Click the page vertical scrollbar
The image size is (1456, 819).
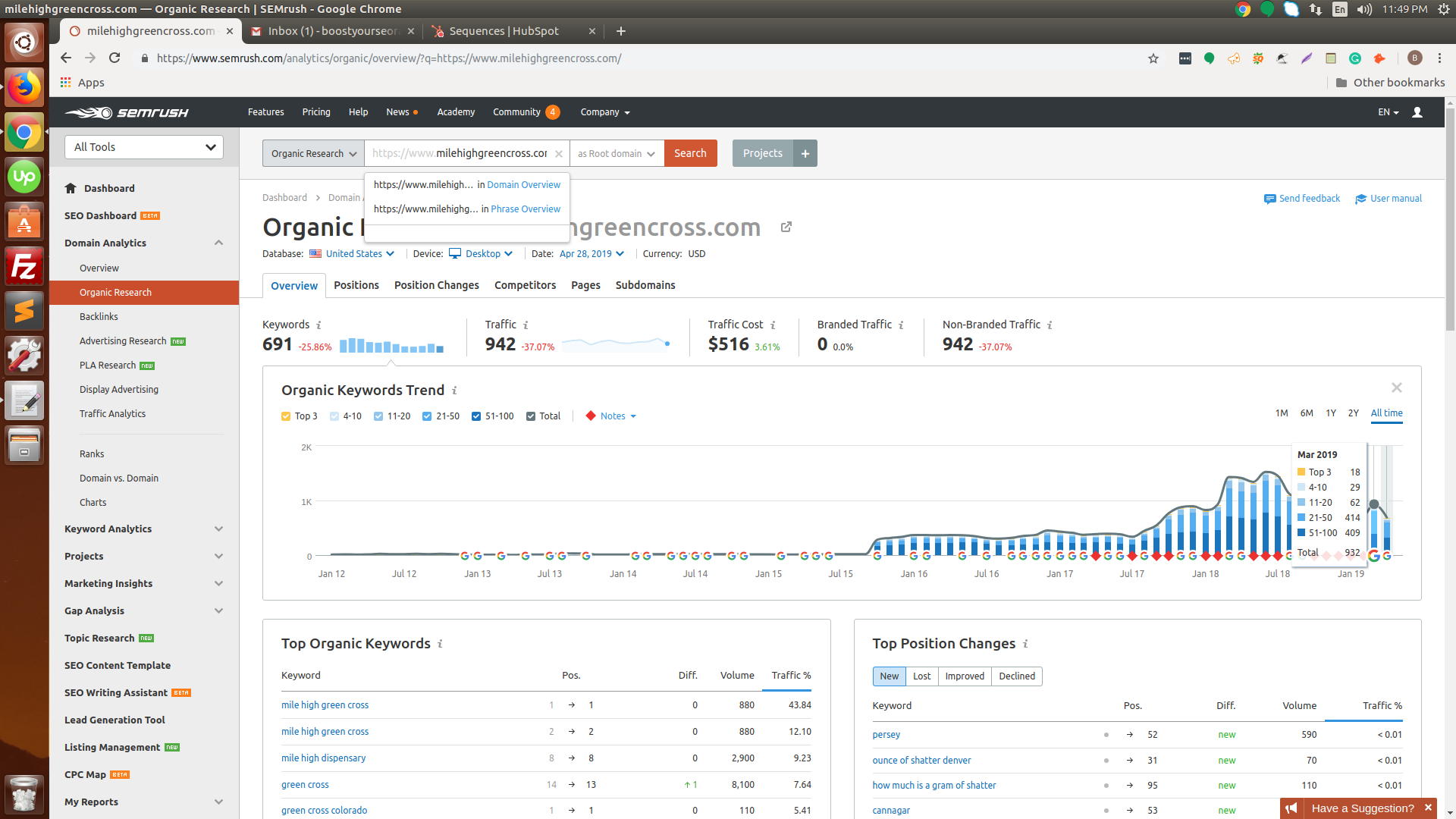pyautogui.click(x=1450, y=220)
